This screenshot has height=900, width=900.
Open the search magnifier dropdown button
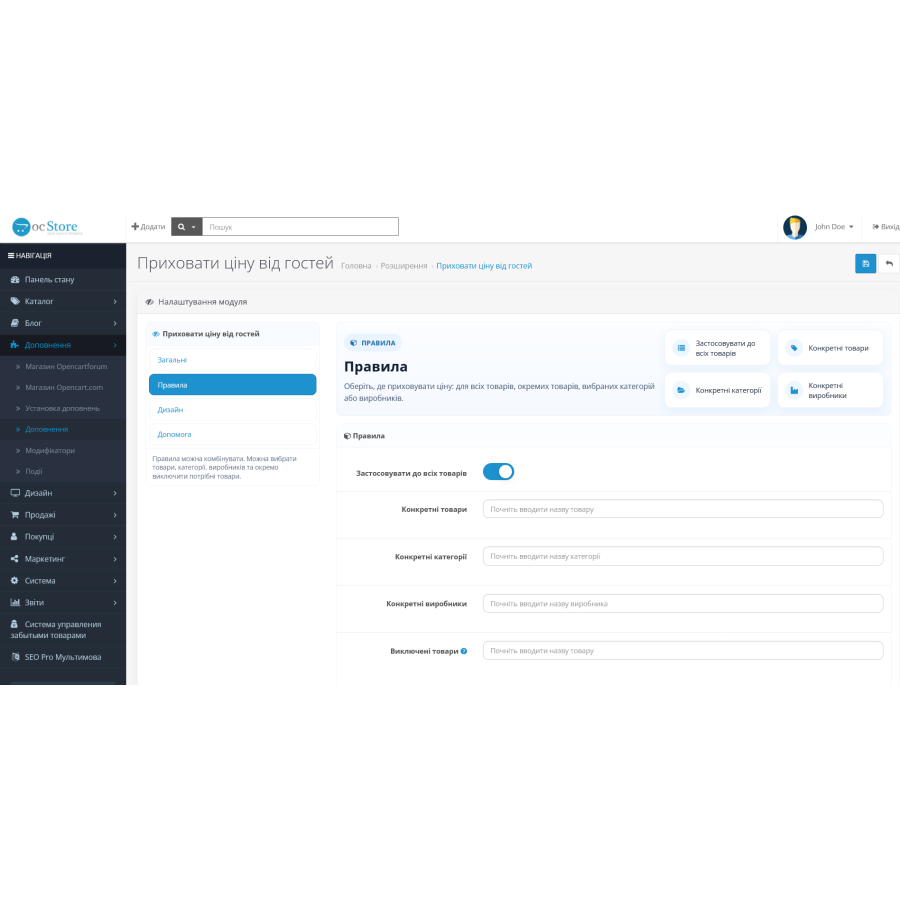point(187,227)
